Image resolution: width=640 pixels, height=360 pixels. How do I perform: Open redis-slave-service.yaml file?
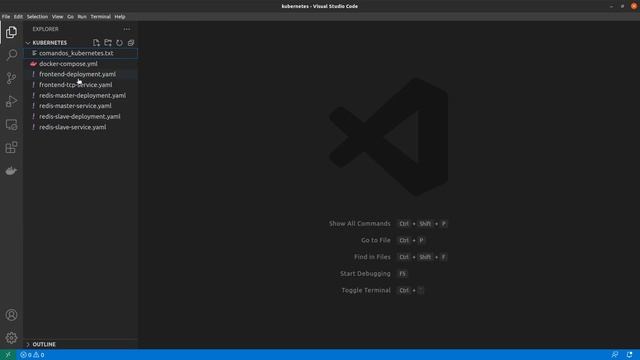pyautogui.click(x=81, y=127)
